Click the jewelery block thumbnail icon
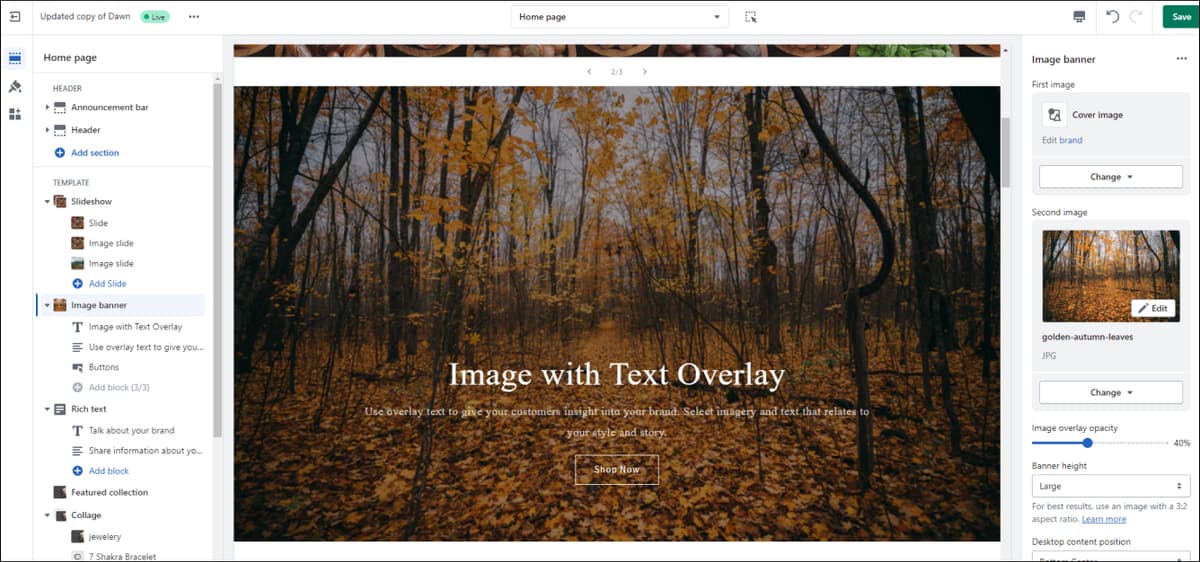Screen dimensions: 1200x562 tap(78, 537)
